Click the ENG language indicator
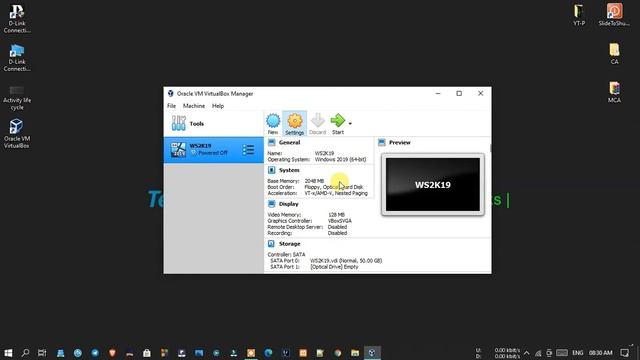This screenshot has width=640, height=360. pos(578,353)
